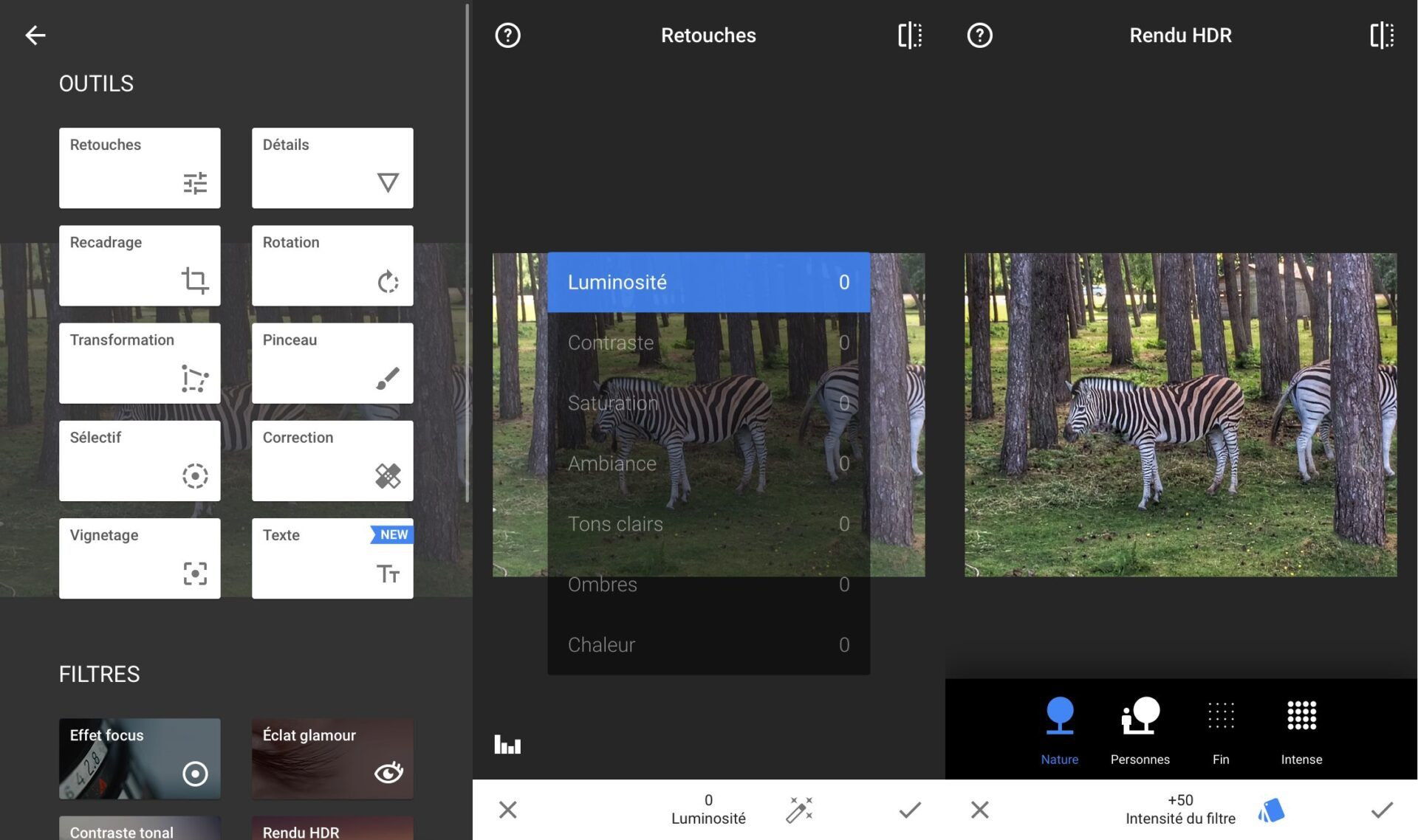Toggle compare view in Rendu HDR screen
1418x840 pixels.
pyautogui.click(x=1382, y=35)
